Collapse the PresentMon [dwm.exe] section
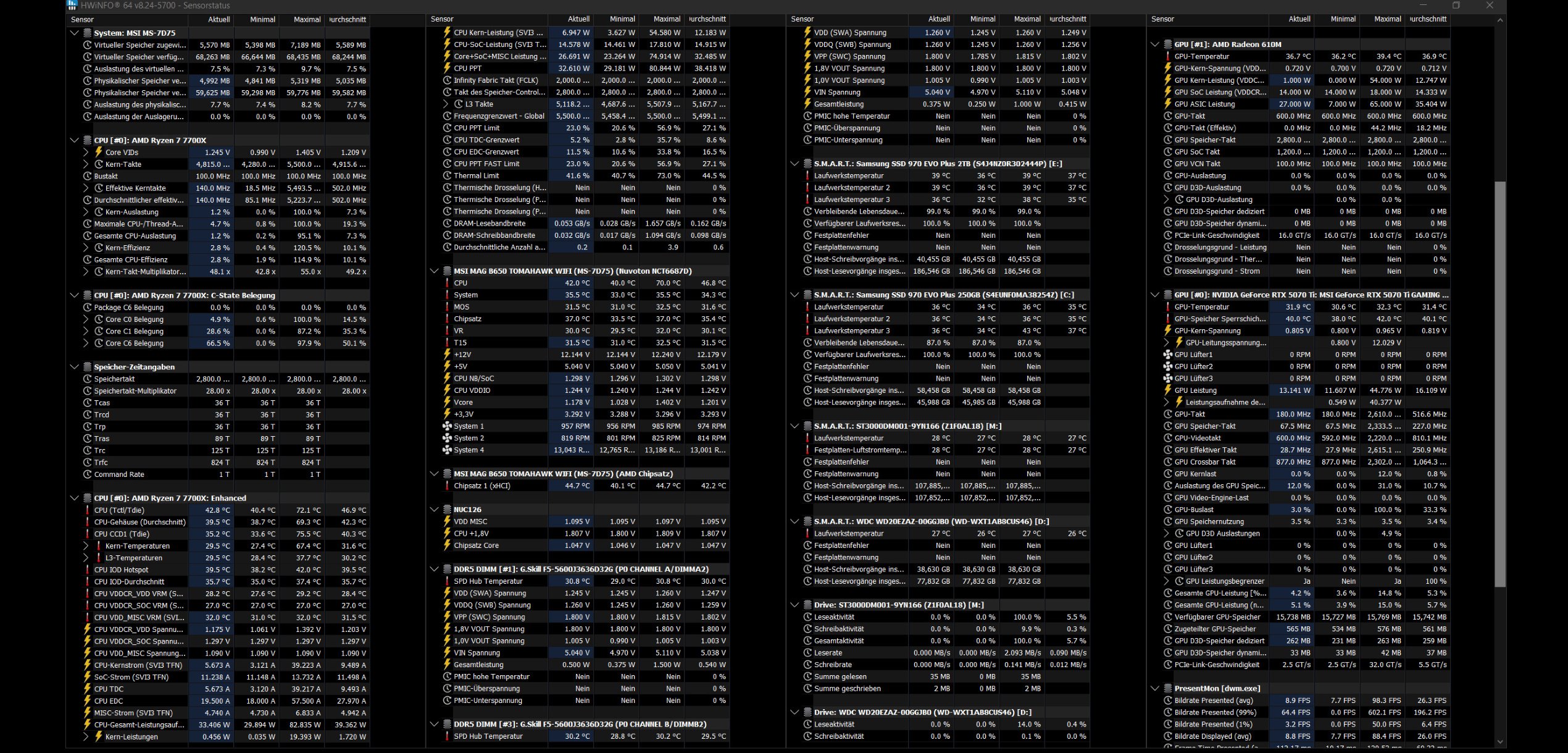The image size is (1568, 753). point(1155,688)
